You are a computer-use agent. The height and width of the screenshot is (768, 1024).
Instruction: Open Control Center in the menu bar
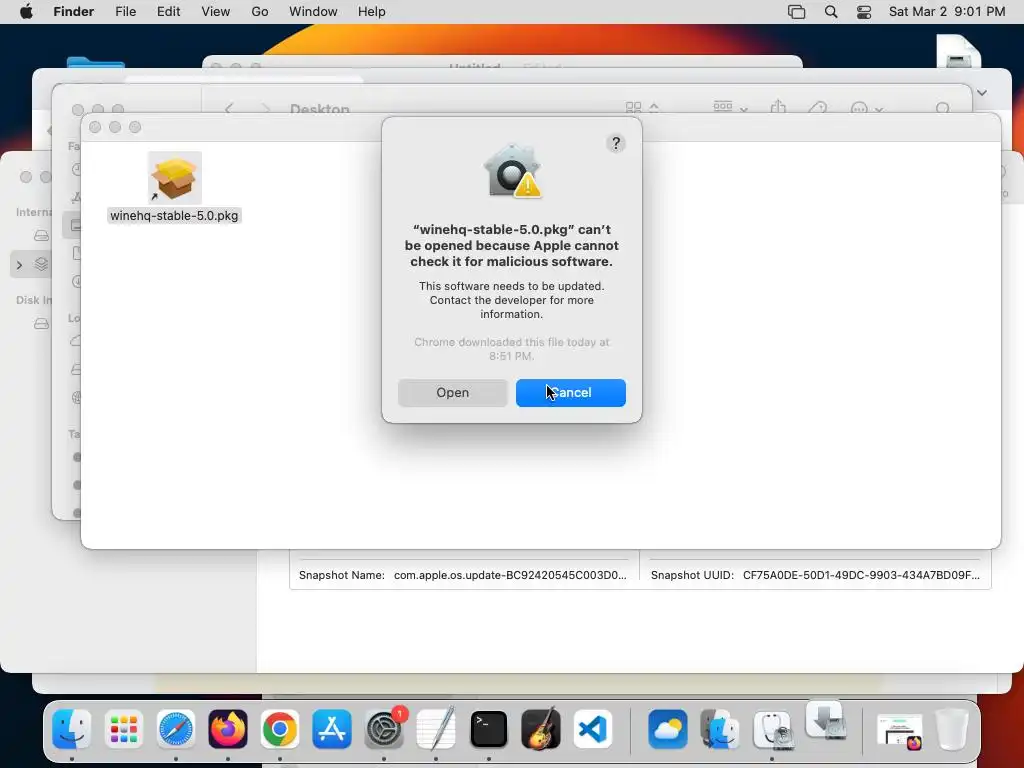pyautogui.click(x=864, y=12)
